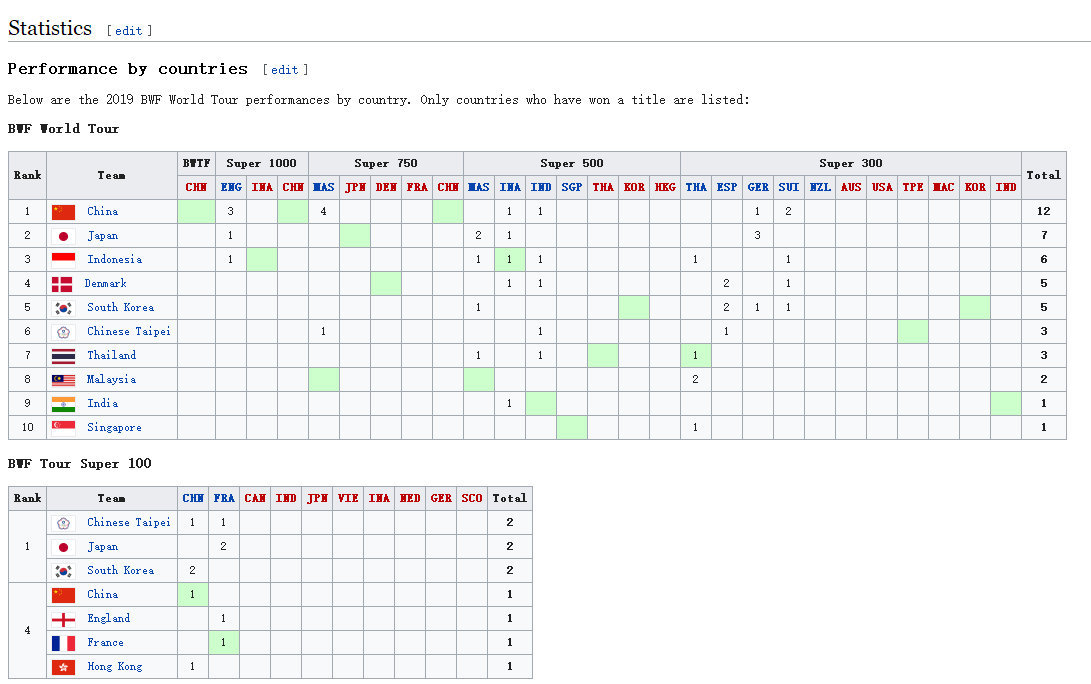Edit the Performance by countries section

pyautogui.click(x=285, y=70)
